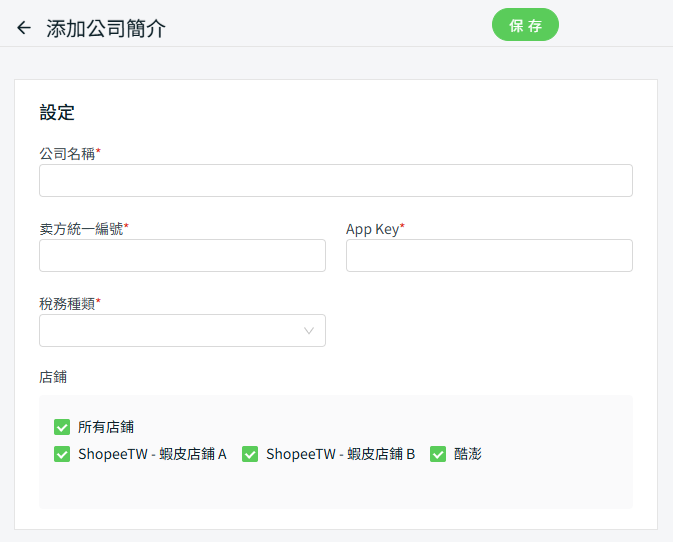Click the 酷澎 label text
Viewport: 673px width, 542px height.
pos(468,454)
